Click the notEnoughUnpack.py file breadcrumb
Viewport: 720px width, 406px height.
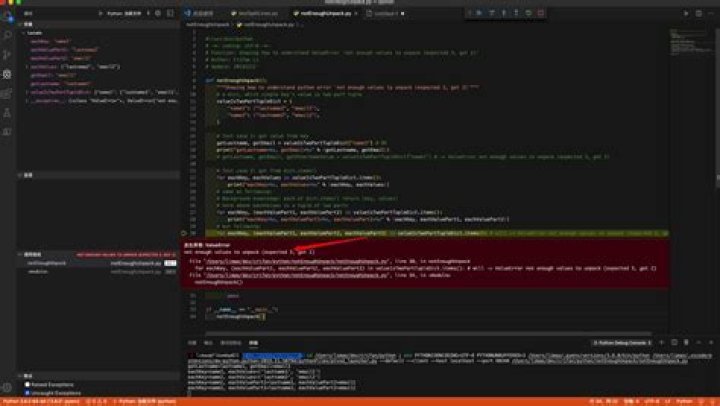(x=266, y=24)
